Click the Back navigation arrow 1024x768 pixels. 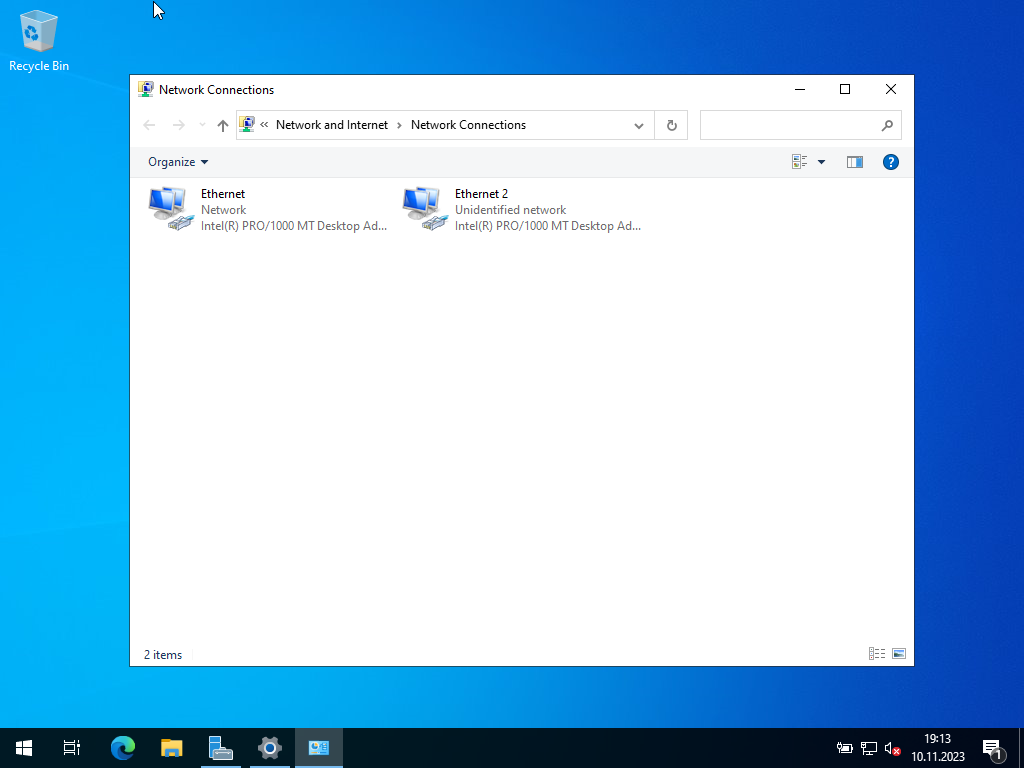[x=149, y=125]
